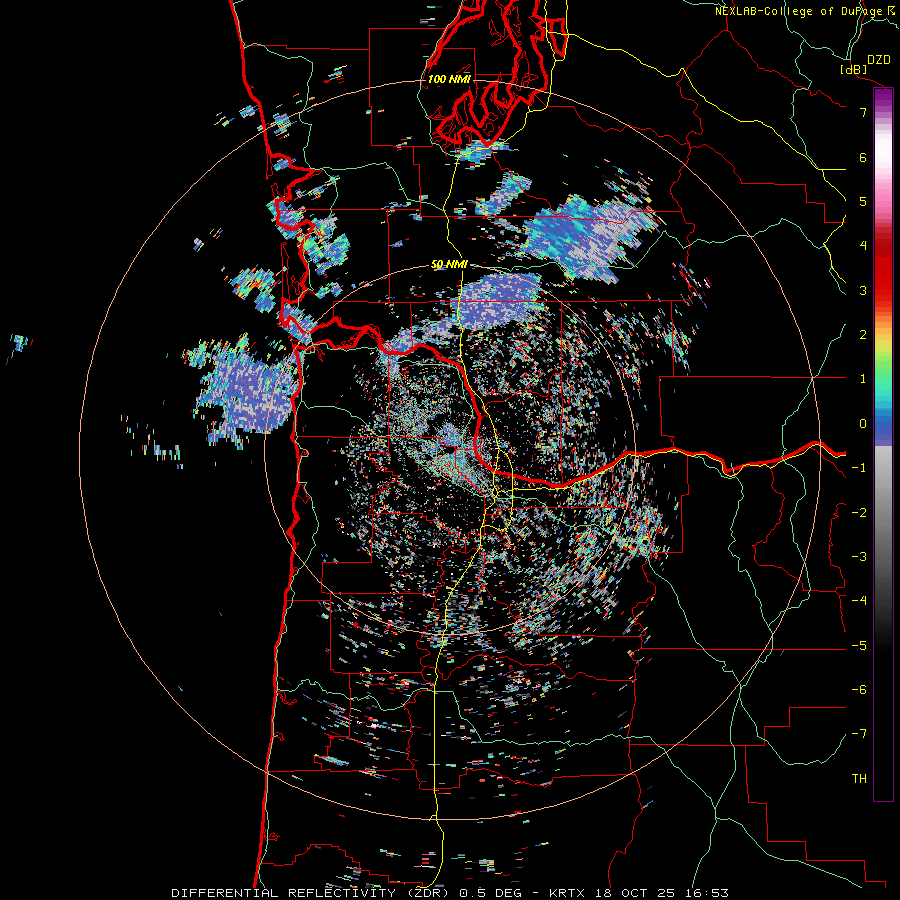
Task: Click the TH label on the scale
Action: click(859, 778)
